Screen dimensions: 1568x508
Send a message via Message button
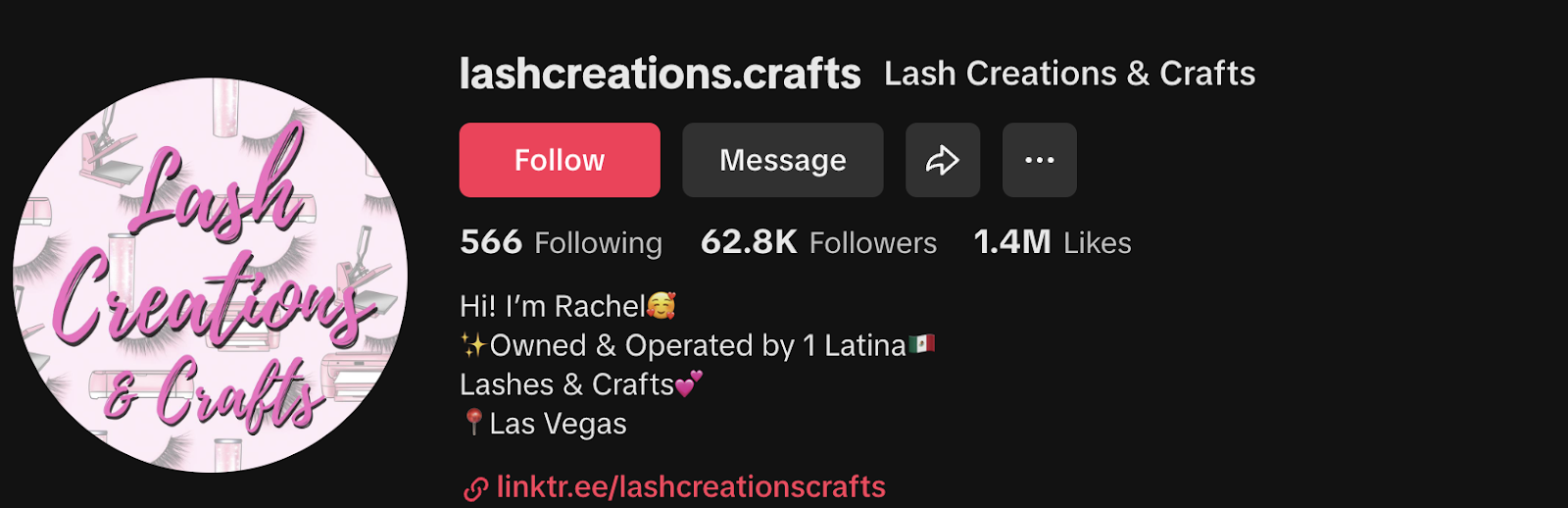pos(783,160)
